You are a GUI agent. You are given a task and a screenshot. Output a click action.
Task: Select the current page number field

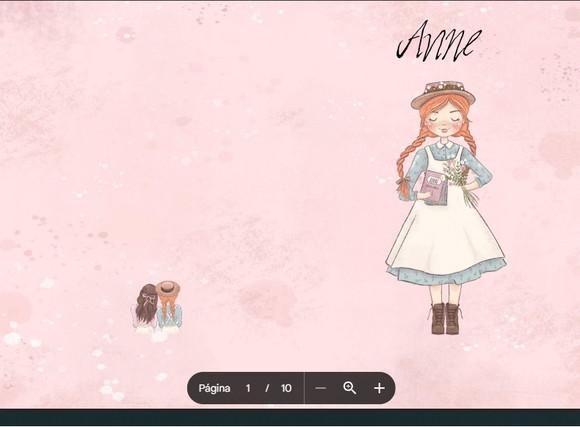(248, 388)
